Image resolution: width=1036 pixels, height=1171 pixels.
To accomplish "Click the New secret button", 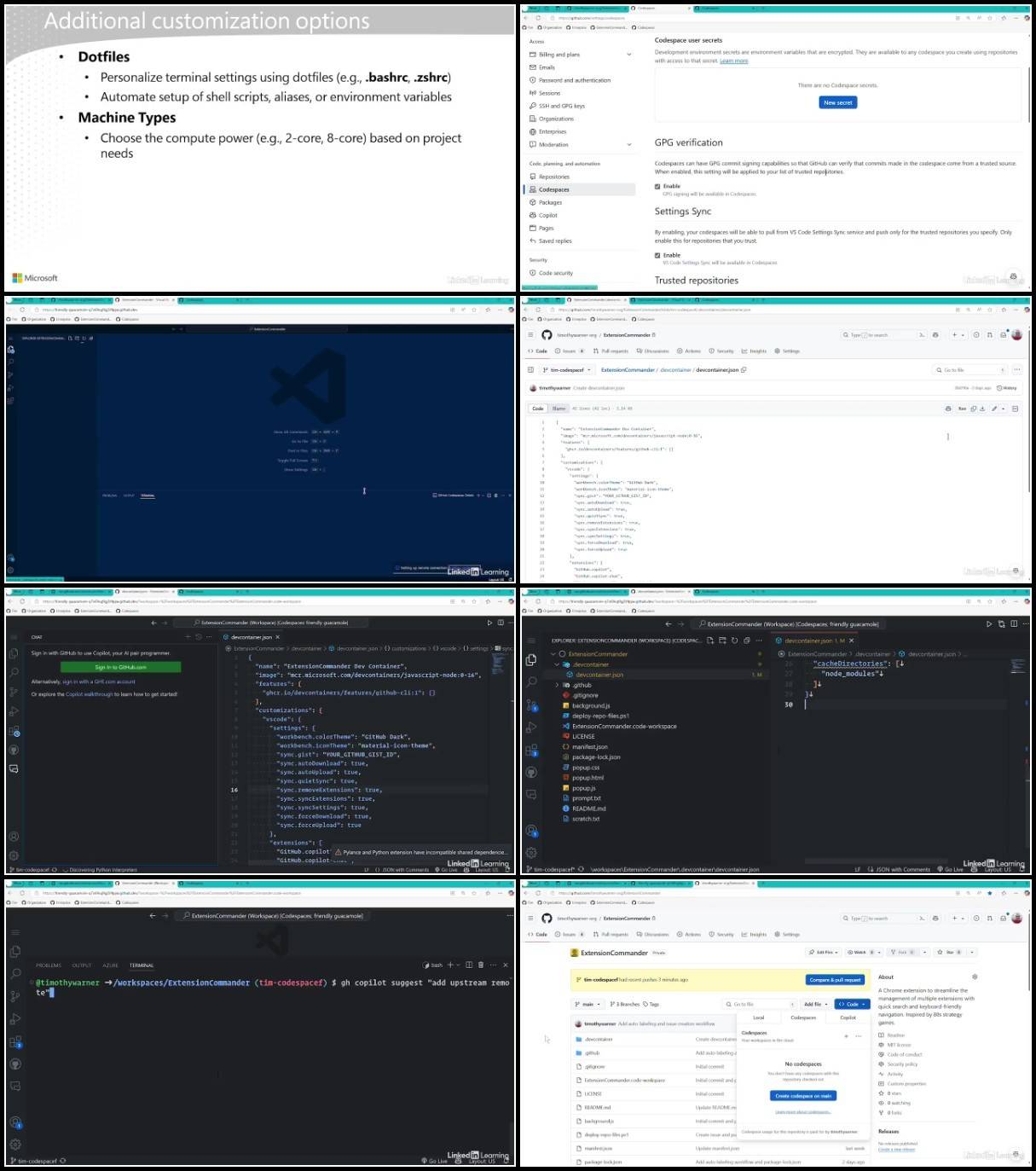I will tap(838, 102).
